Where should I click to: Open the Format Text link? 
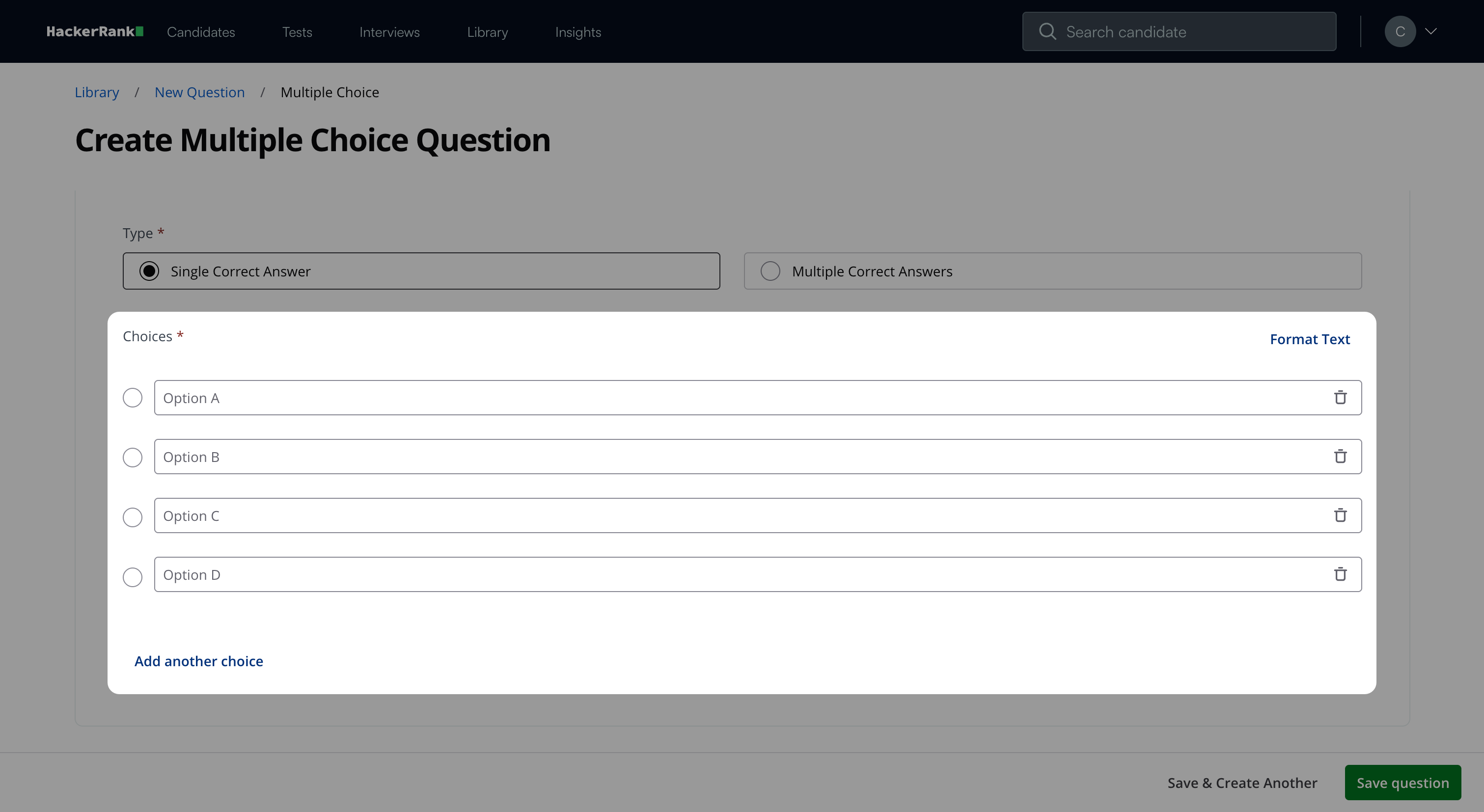pyautogui.click(x=1310, y=339)
